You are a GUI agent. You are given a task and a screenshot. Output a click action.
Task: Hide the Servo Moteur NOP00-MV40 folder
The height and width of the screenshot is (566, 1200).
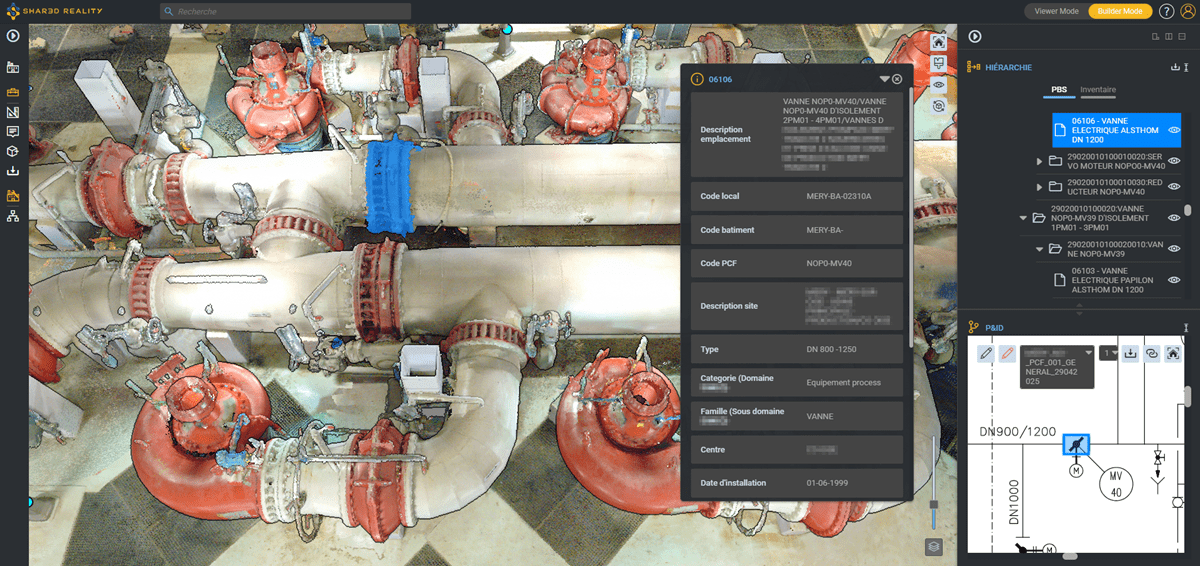click(x=1174, y=160)
